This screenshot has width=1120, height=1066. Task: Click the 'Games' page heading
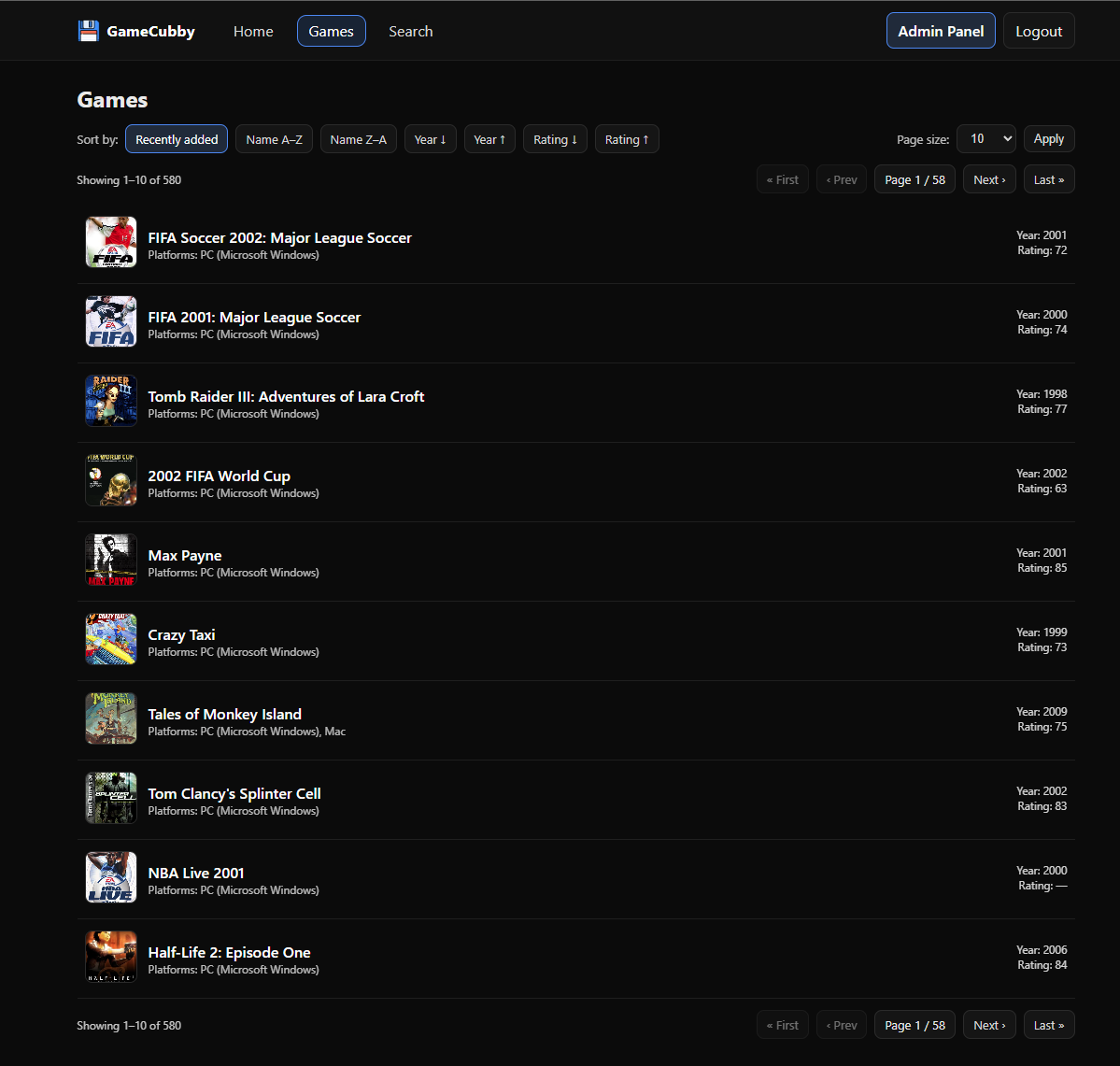point(112,99)
